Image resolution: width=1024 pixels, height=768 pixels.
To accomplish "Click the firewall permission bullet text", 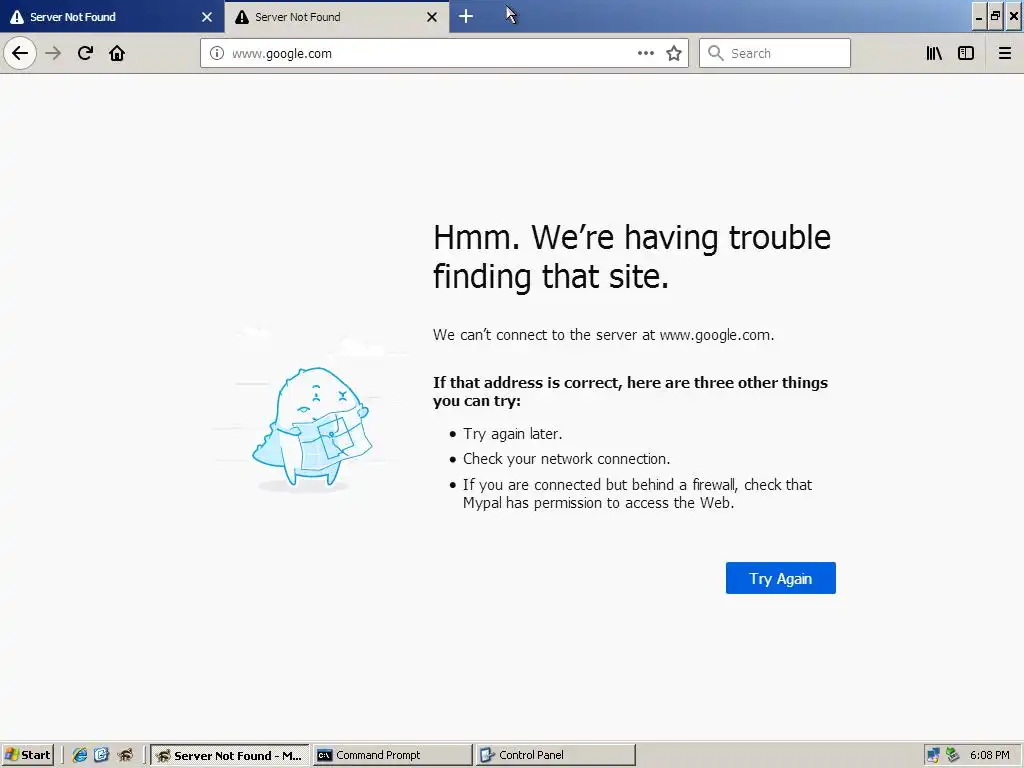I will (x=637, y=494).
